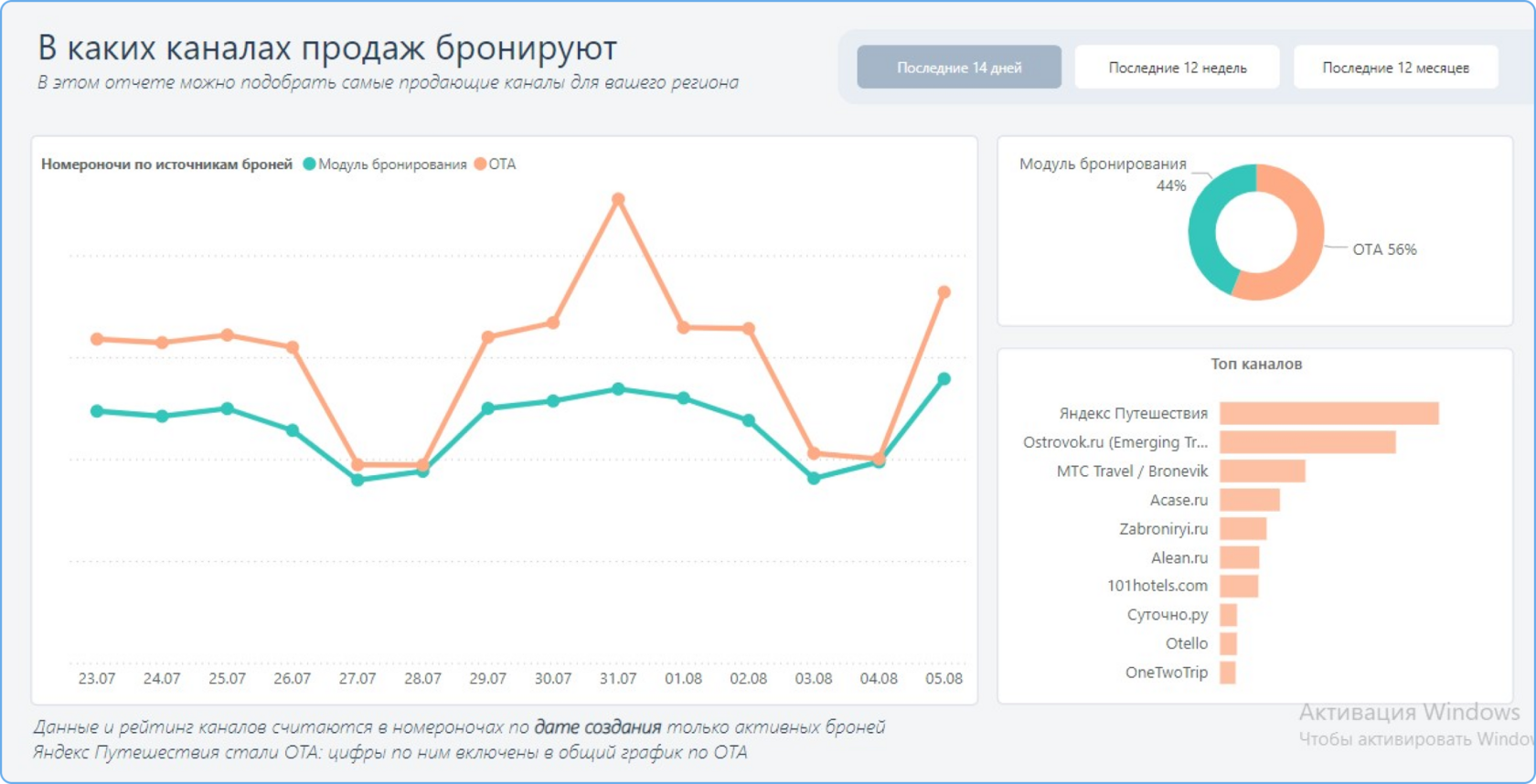Select the Alean.ru channel bar
Viewport: 1536px width, 784px height.
1240,557
